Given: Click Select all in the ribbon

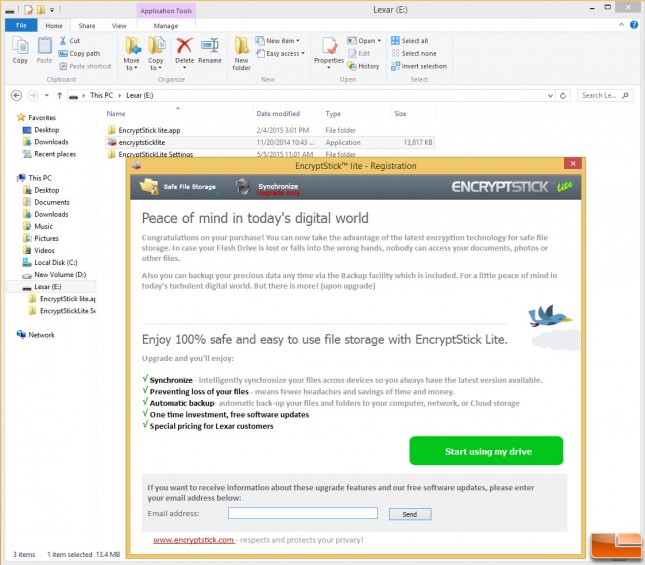Looking at the screenshot, I should pos(410,41).
